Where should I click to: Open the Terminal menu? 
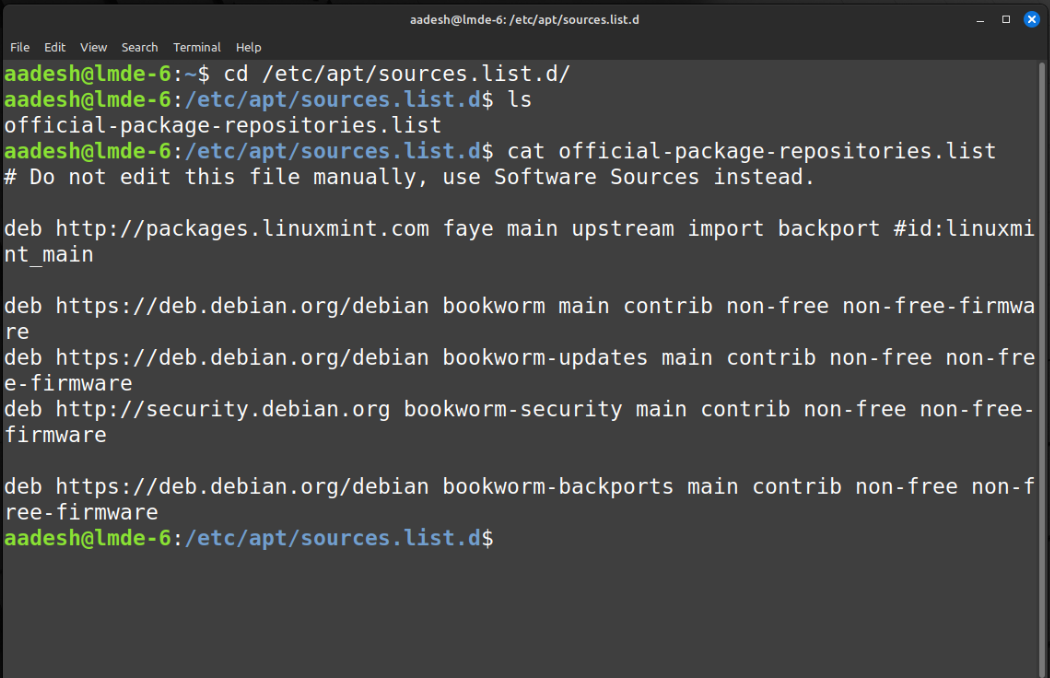196,47
